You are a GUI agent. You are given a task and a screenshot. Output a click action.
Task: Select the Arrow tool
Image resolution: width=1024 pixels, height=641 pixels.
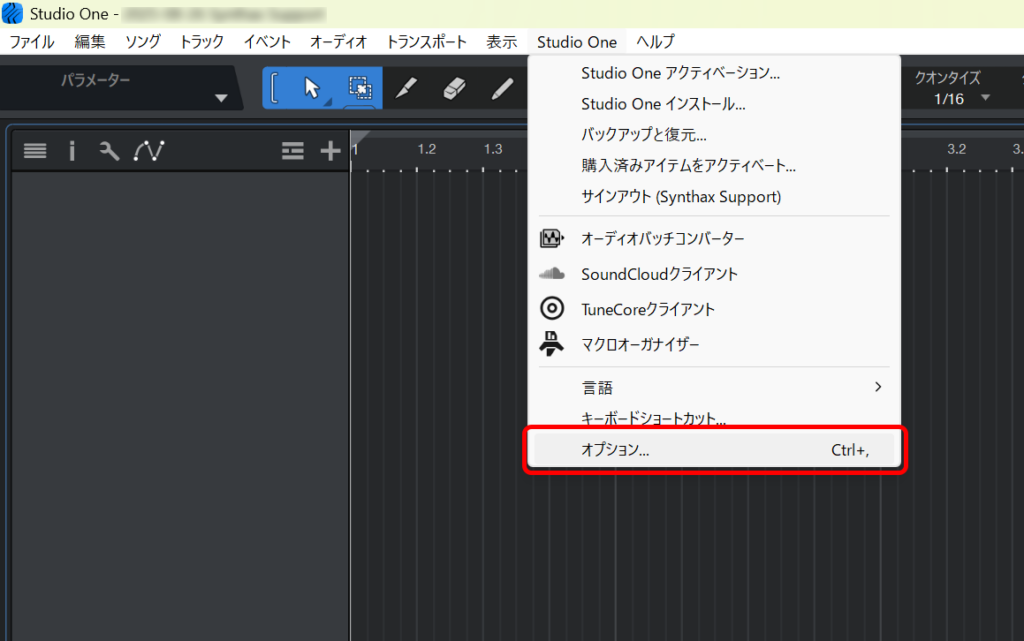coord(311,88)
